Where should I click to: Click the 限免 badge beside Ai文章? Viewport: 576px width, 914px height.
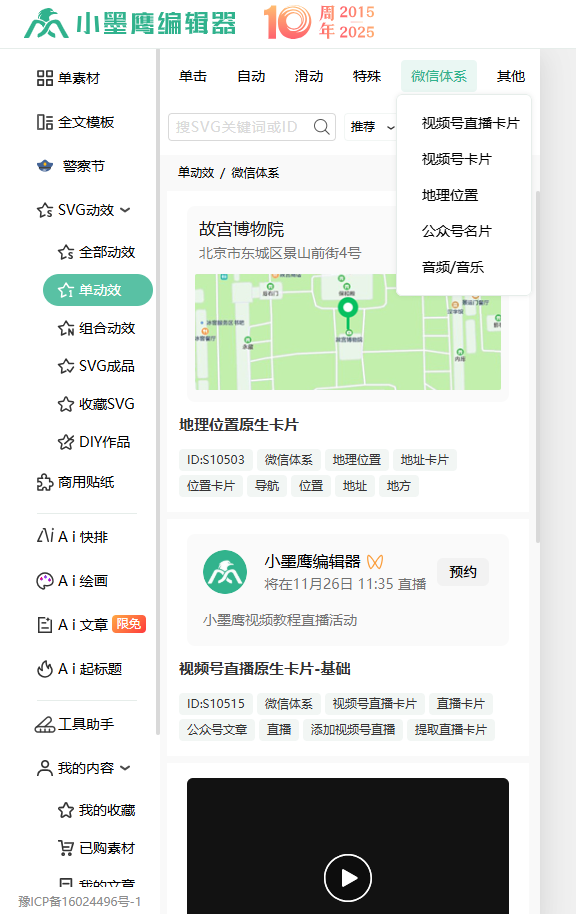tap(128, 624)
